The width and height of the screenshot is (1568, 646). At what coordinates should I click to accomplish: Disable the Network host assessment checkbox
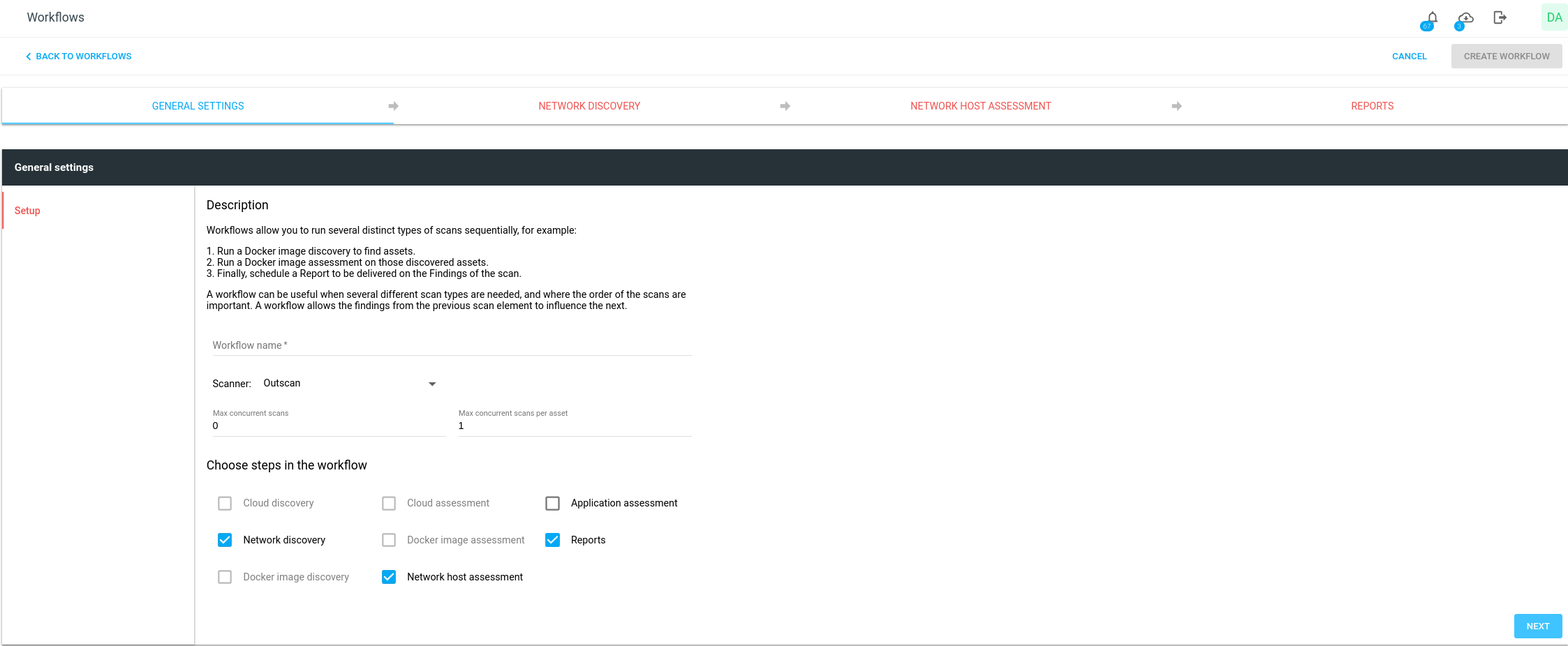pos(389,577)
